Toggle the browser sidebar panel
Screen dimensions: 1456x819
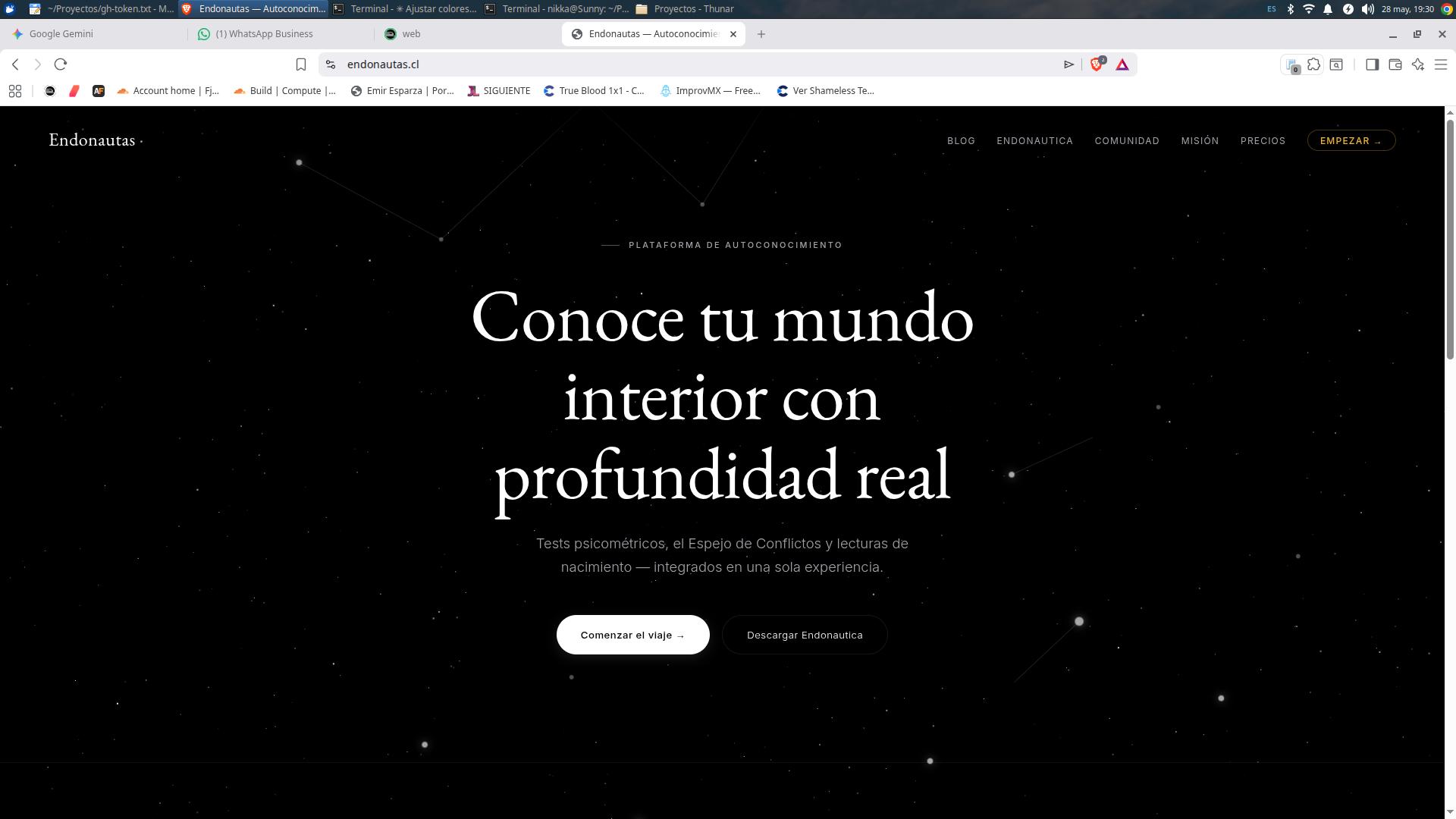[x=1372, y=64]
